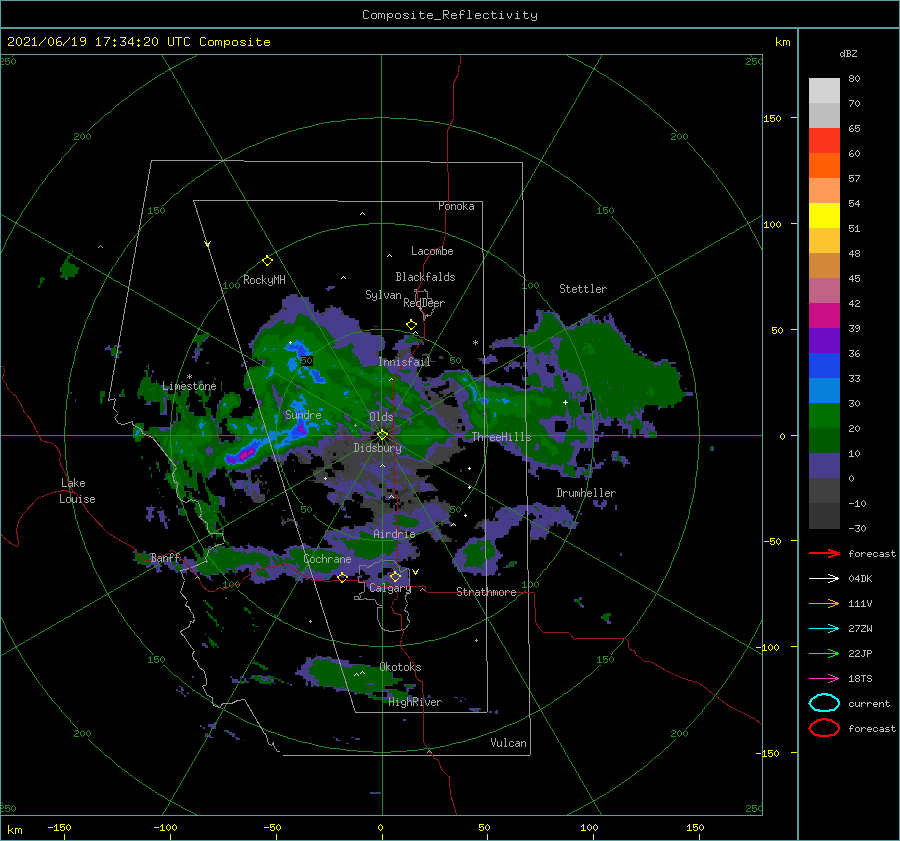This screenshot has height=841, width=900.
Task: Click the red forecast ellipse icon
Action: coord(824,728)
